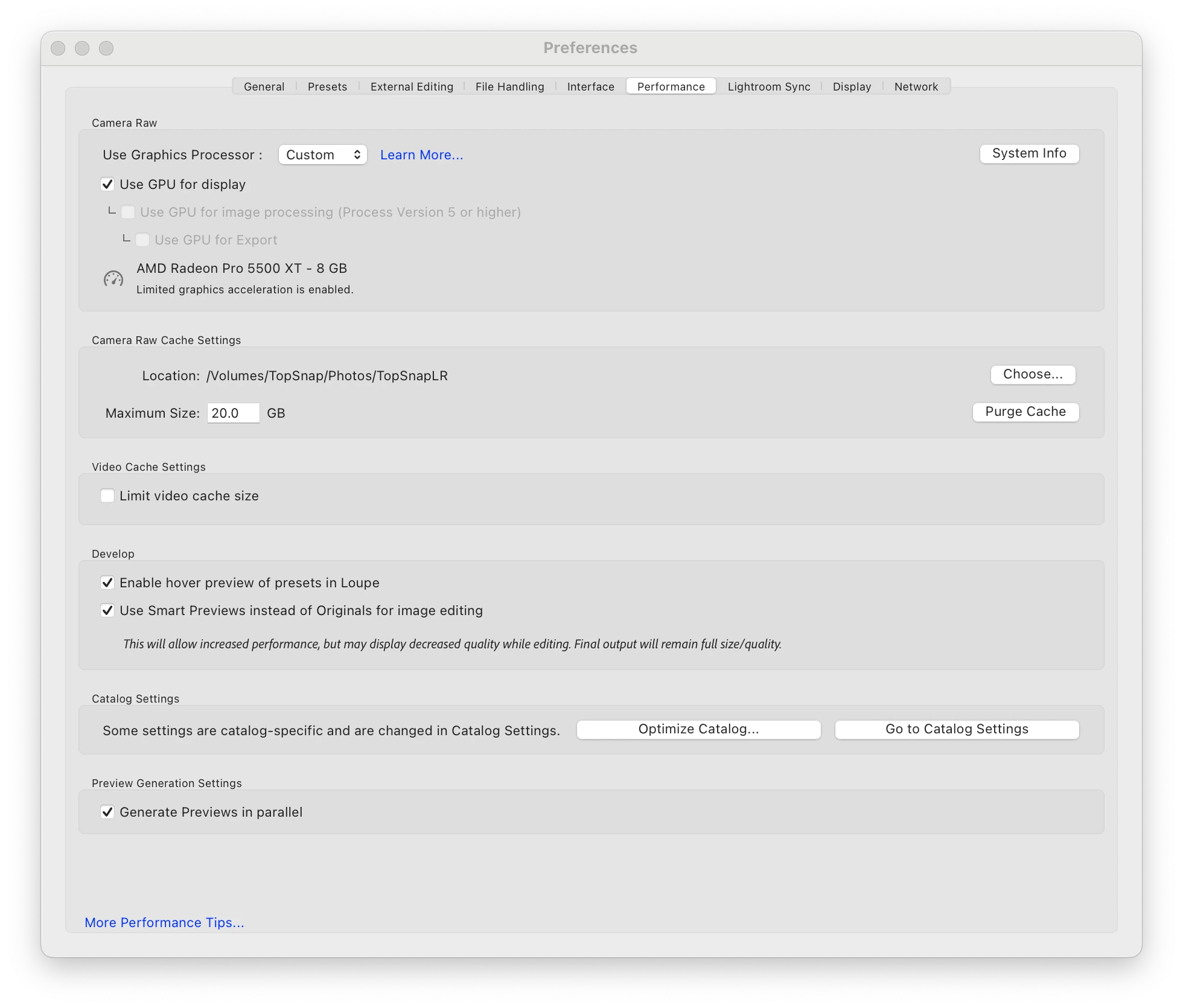Open the Presets tab
The width and height of the screenshot is (1183, 1008).
(327, 86)
